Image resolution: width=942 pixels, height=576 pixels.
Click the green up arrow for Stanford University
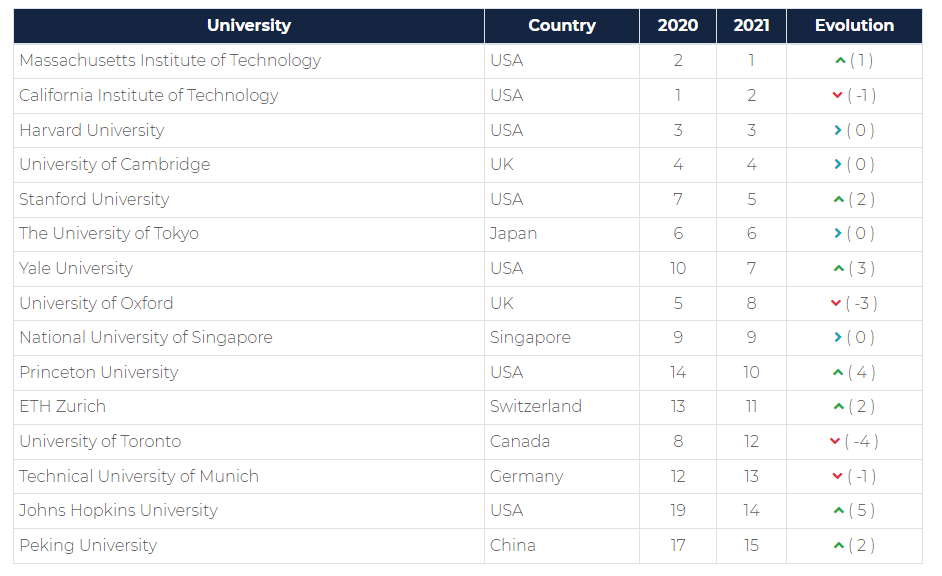coord(839,199)
